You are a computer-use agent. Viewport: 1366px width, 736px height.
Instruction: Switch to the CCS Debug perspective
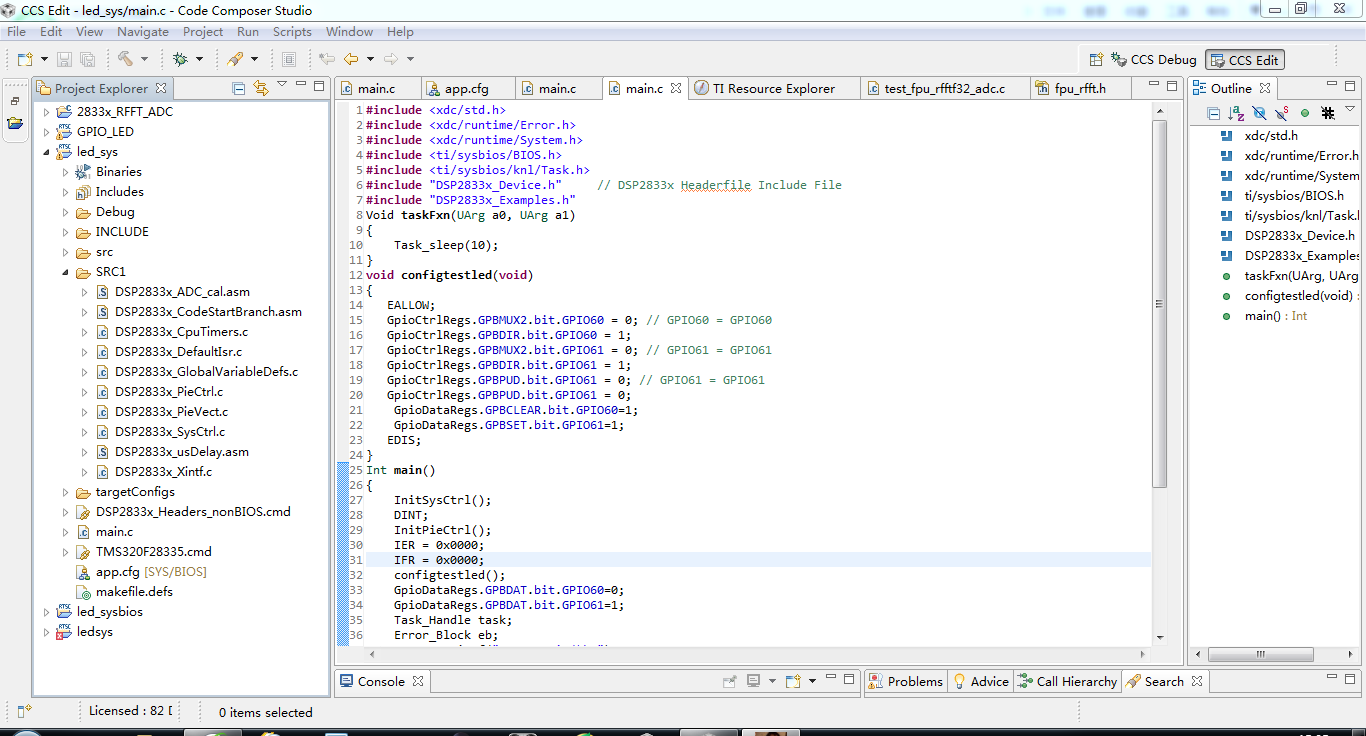[x=1152, y=60]
